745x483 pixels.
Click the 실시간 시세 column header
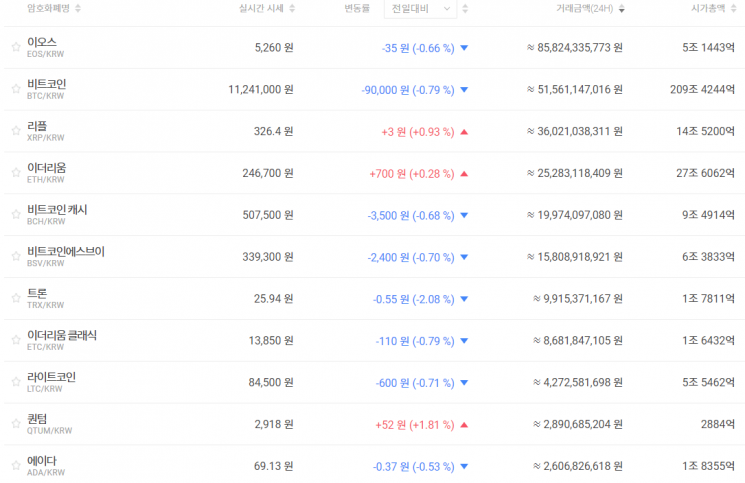pyautogui.click(x=261, y=9)
